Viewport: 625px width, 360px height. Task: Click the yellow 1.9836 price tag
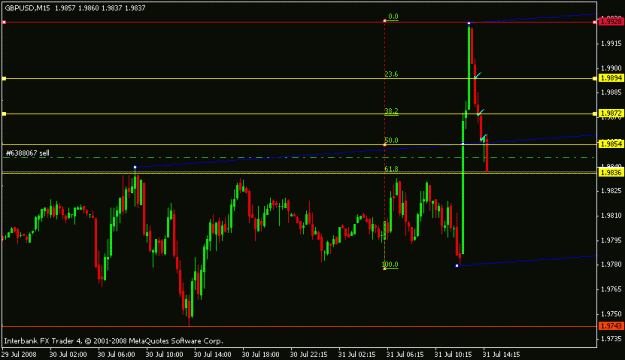point(611,173)
